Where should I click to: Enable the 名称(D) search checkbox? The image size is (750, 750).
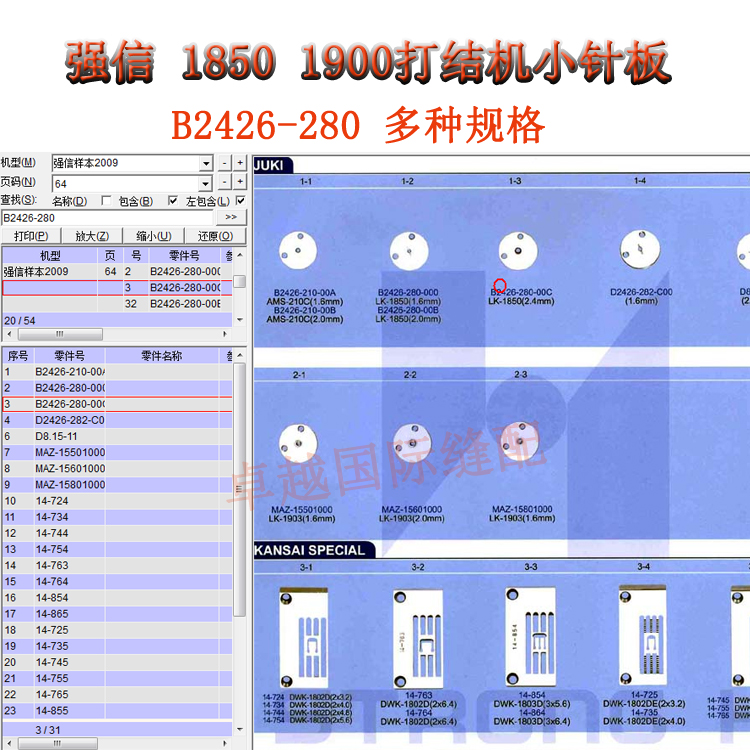click(106, 200)
